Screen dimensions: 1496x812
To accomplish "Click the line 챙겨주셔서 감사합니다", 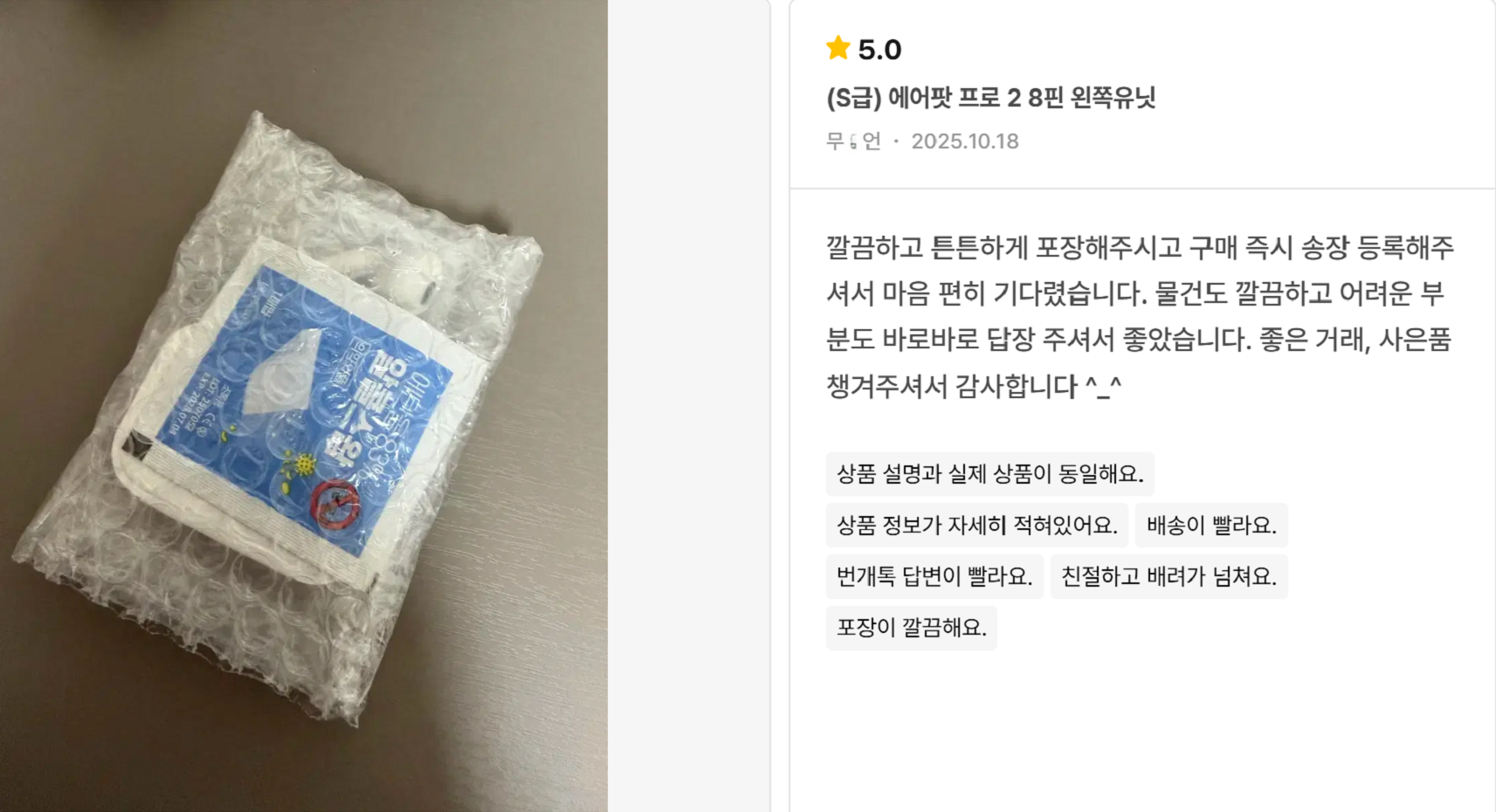I will pyautogui.click(x=952, y=385).
